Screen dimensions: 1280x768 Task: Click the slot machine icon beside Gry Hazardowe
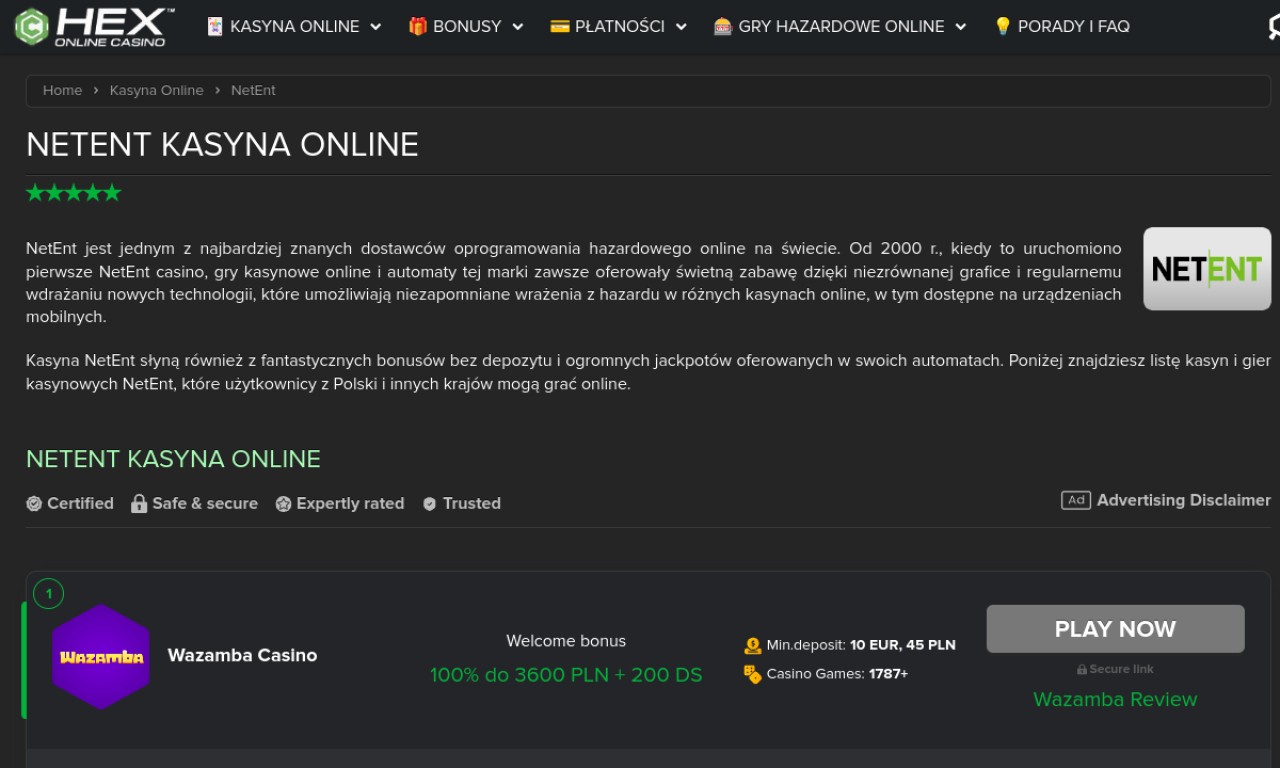click(x=723, y=27)
